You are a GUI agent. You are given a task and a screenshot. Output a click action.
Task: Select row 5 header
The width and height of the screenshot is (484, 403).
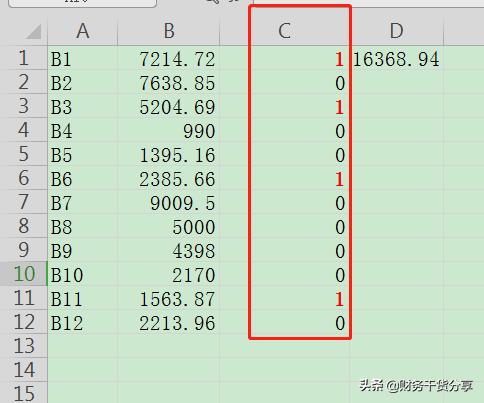pyautogui.click(x=24, y=154)
